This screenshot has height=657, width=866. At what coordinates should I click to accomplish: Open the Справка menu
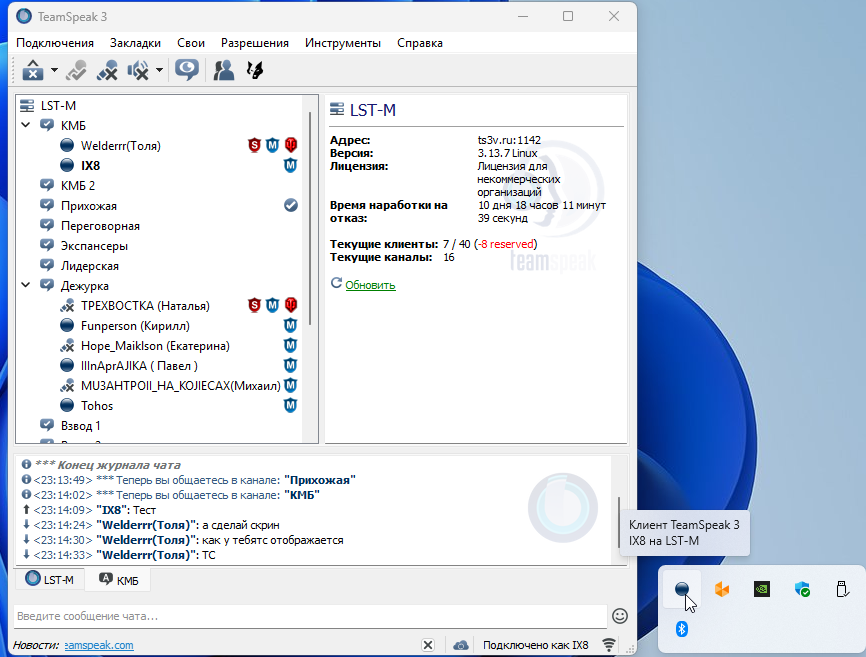[420, 43]
